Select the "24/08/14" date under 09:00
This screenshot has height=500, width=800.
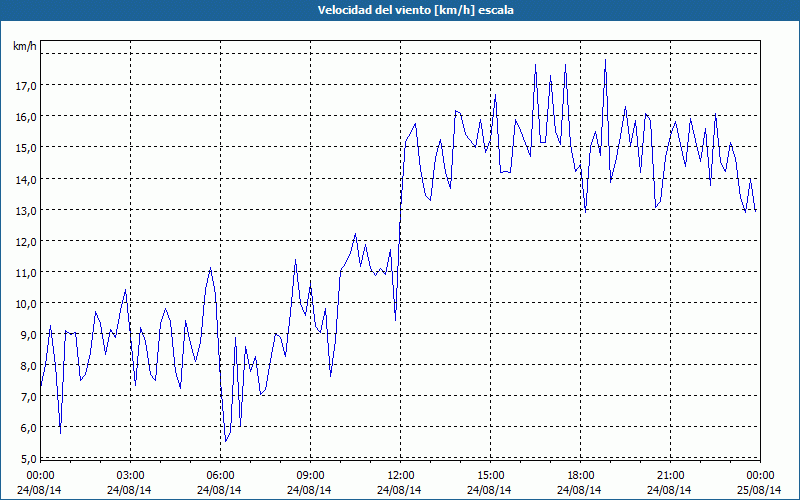click(x=309, y=490)
